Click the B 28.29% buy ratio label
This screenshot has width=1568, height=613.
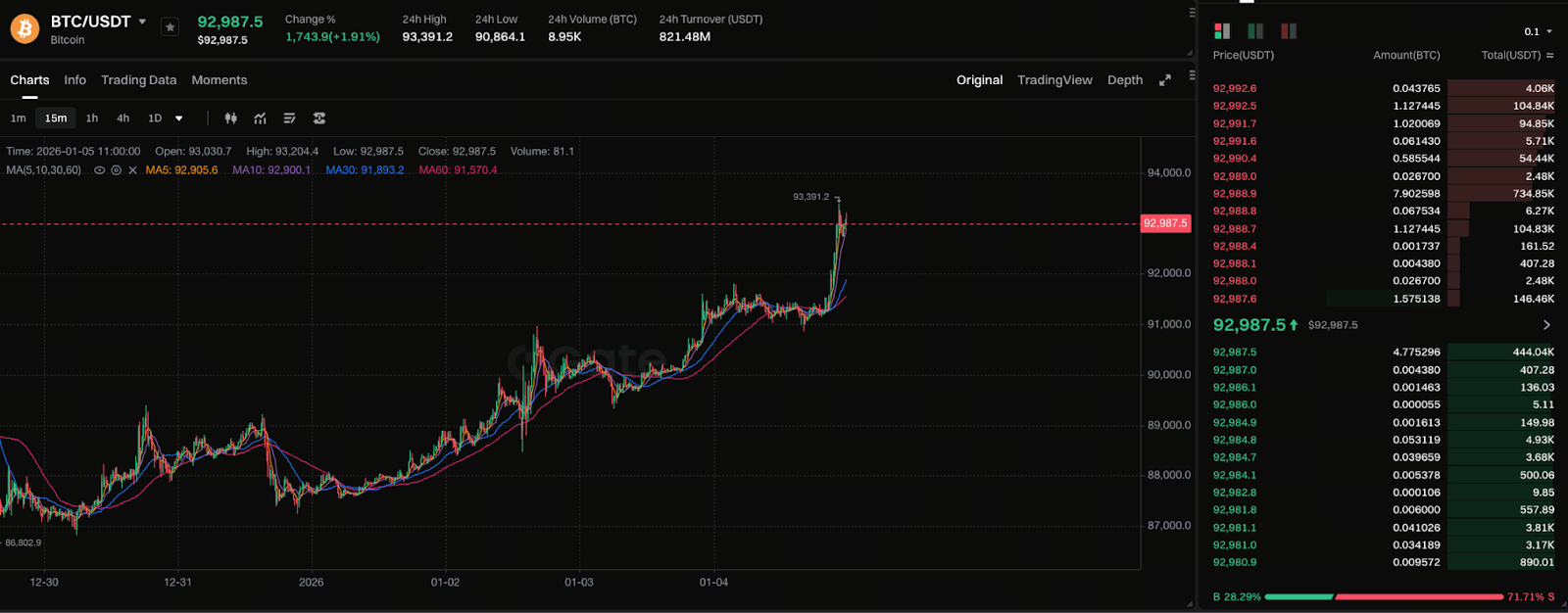[x=1237, y=596]
